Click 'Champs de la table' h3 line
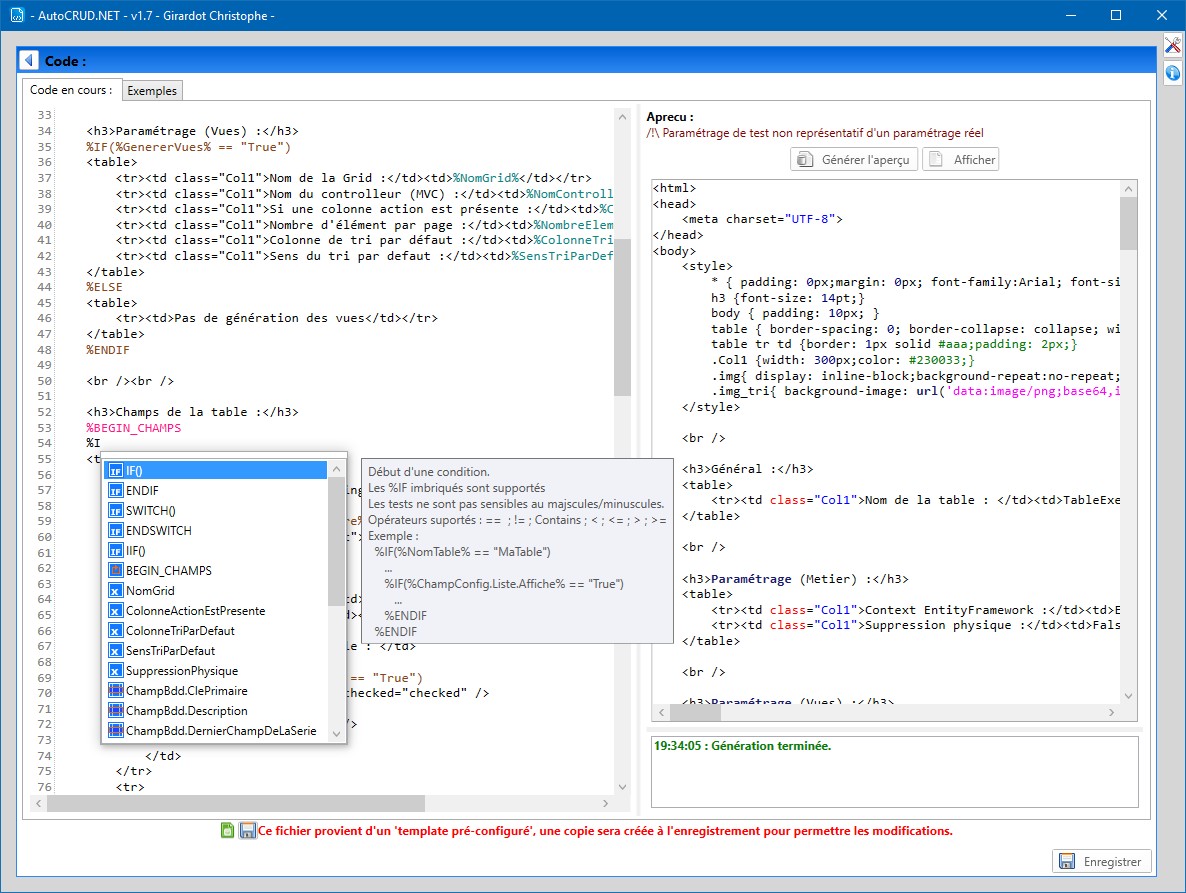 (192, 412)
